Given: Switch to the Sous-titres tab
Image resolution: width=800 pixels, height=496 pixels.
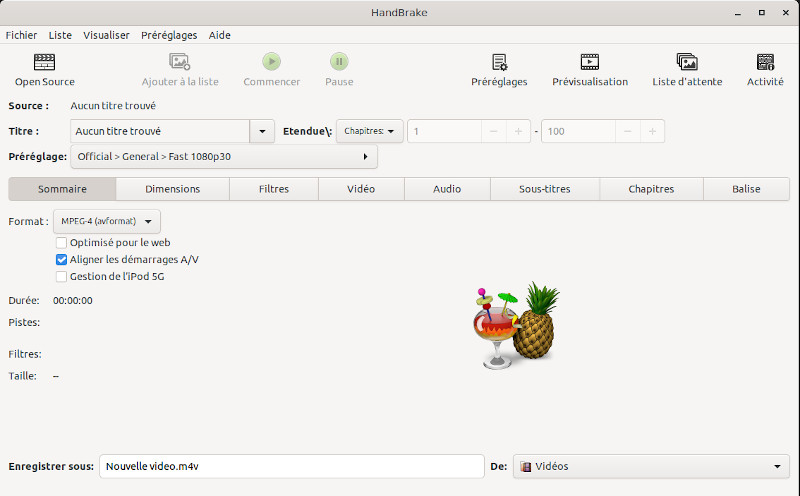Looking at the screenshot, I should pyautogui.click(x=543, y=189).
